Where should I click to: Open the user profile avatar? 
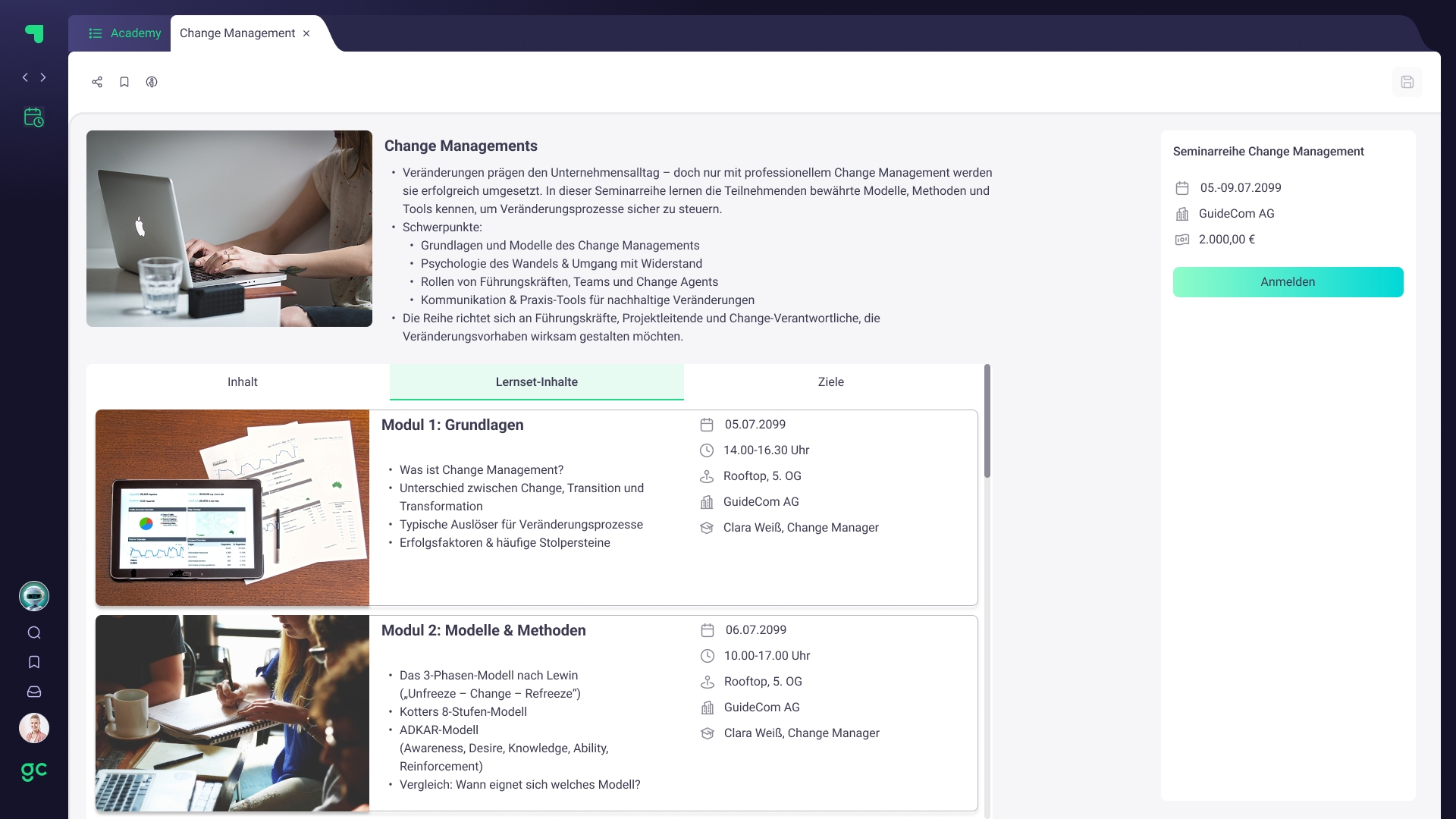34,728
